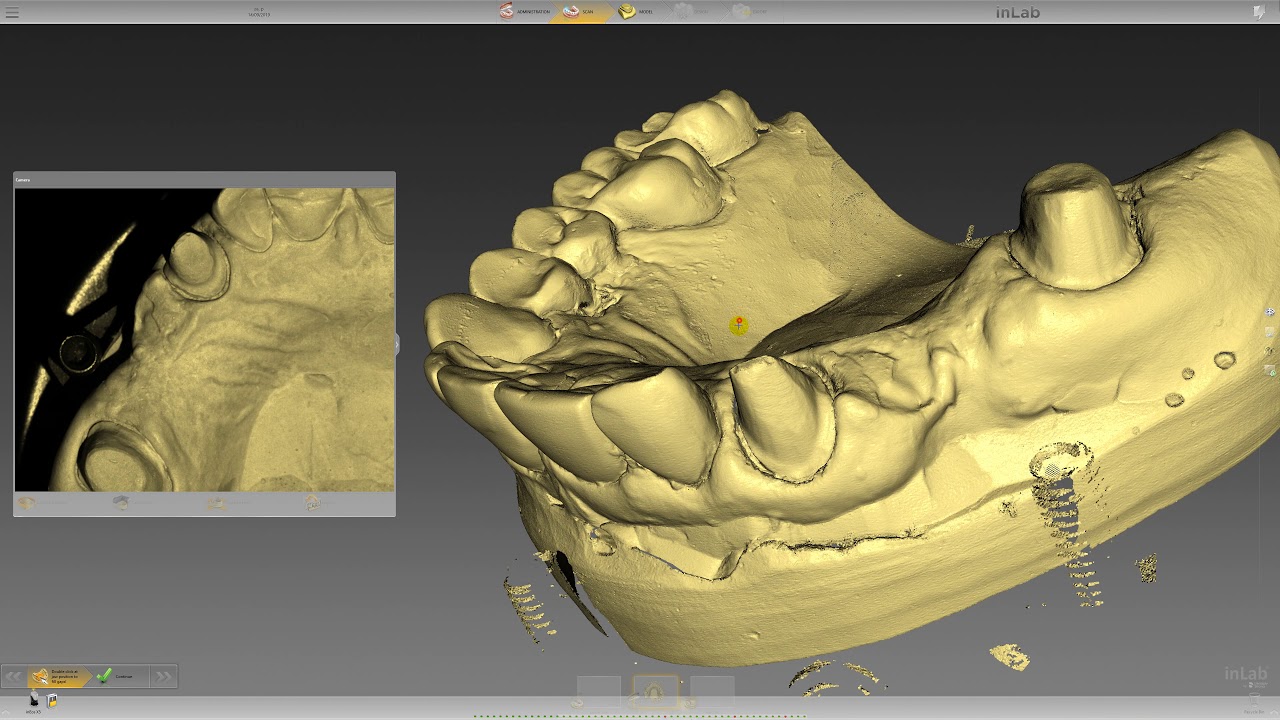This screenshot has width=1280, height=720.
Task: Click the second icon in the right-side view tools
Action: [1270, 332]
